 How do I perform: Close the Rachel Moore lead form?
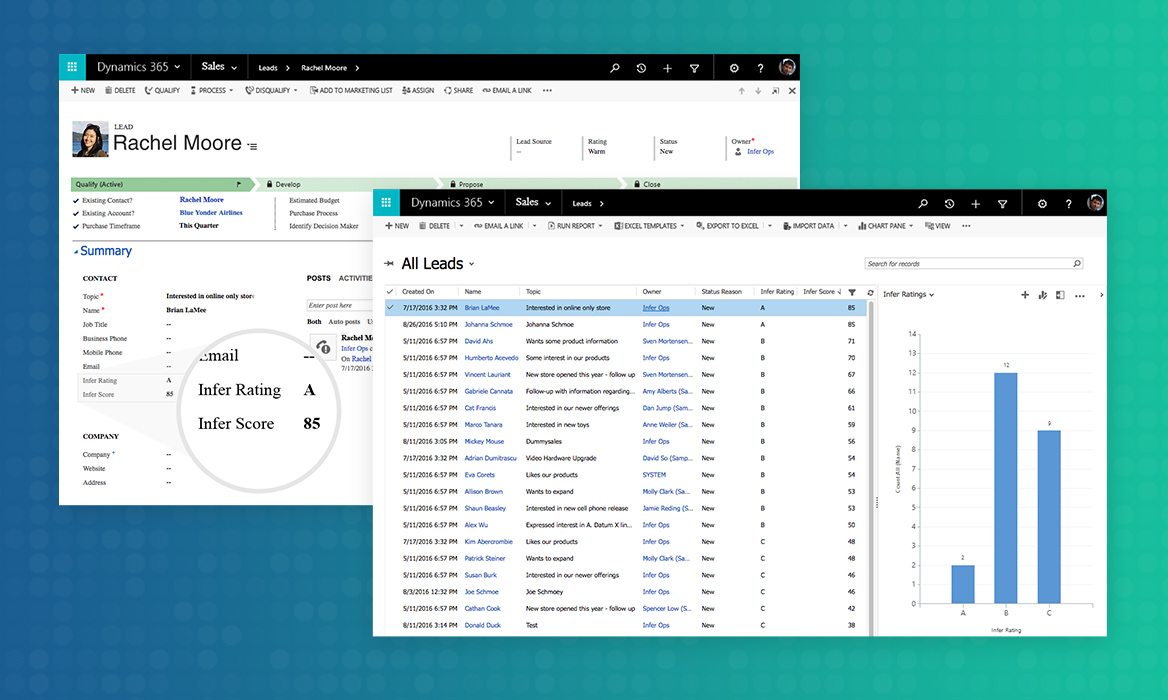(792, 91)
